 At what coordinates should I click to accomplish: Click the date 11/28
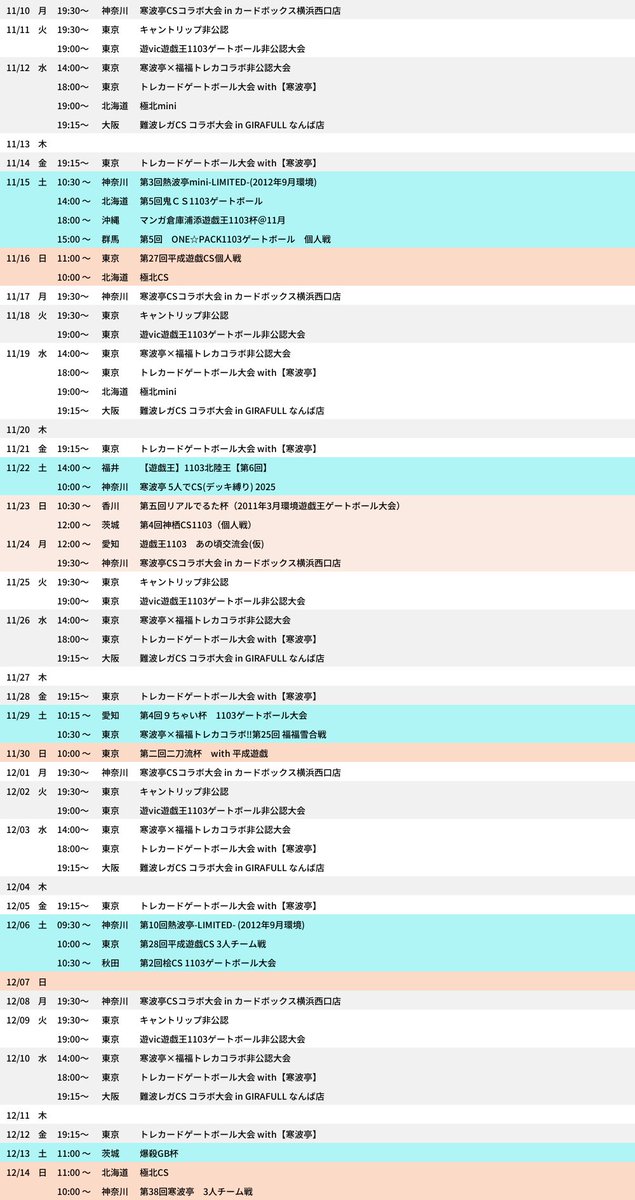point(18,696)
